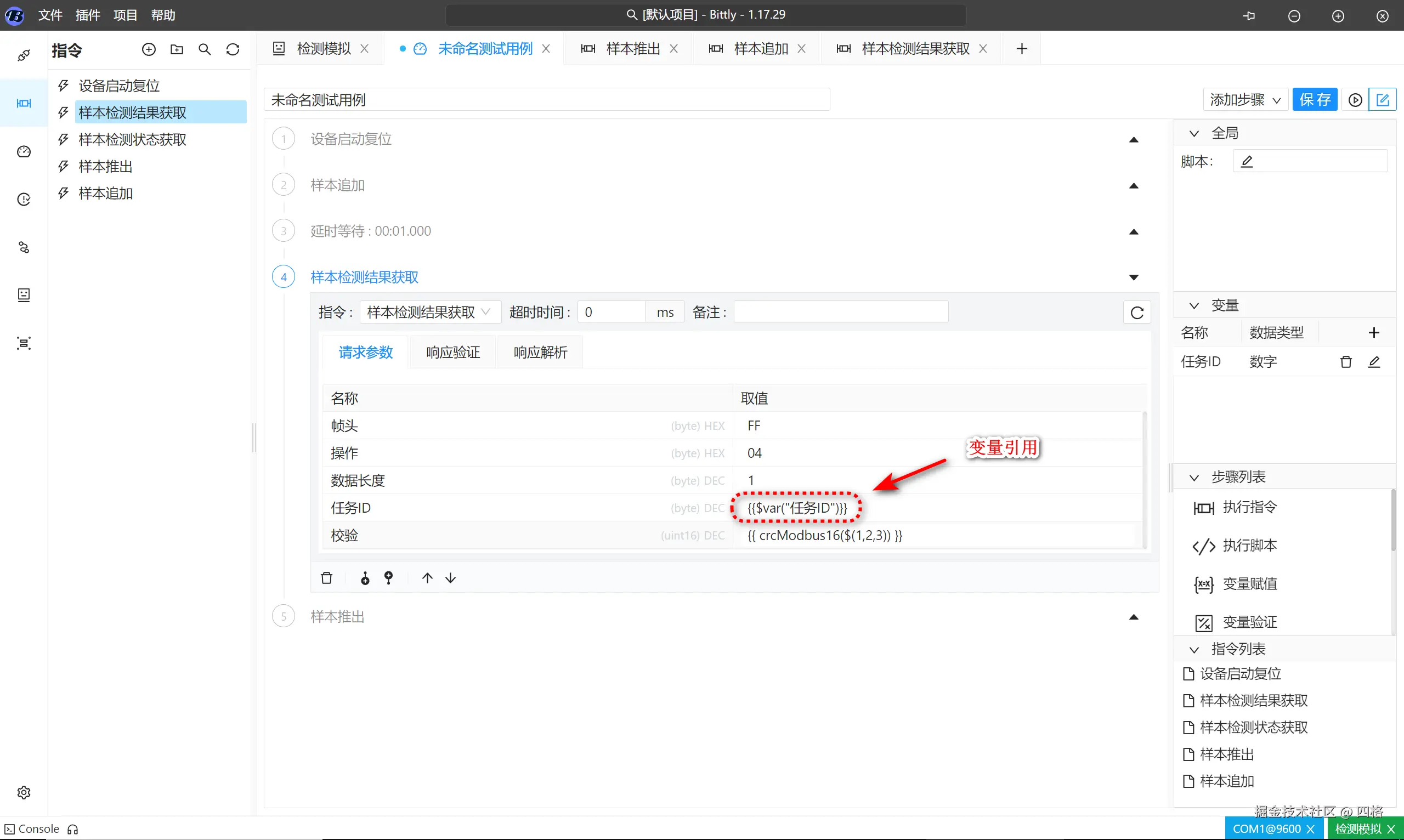Click the 保存 button

coord(1315,100)
